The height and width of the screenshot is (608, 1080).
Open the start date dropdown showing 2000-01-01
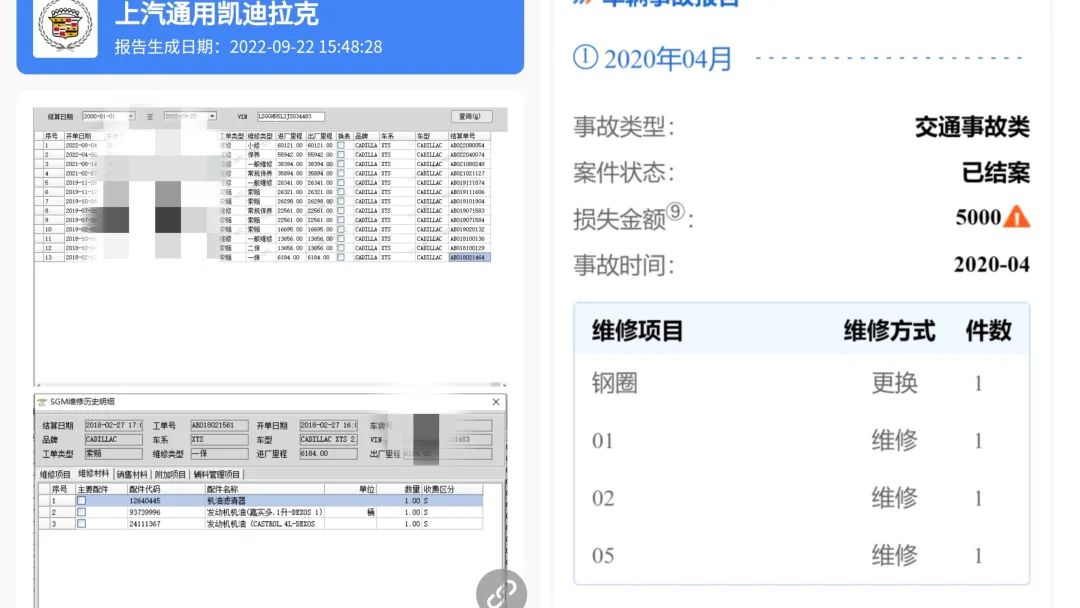[132, 116]
